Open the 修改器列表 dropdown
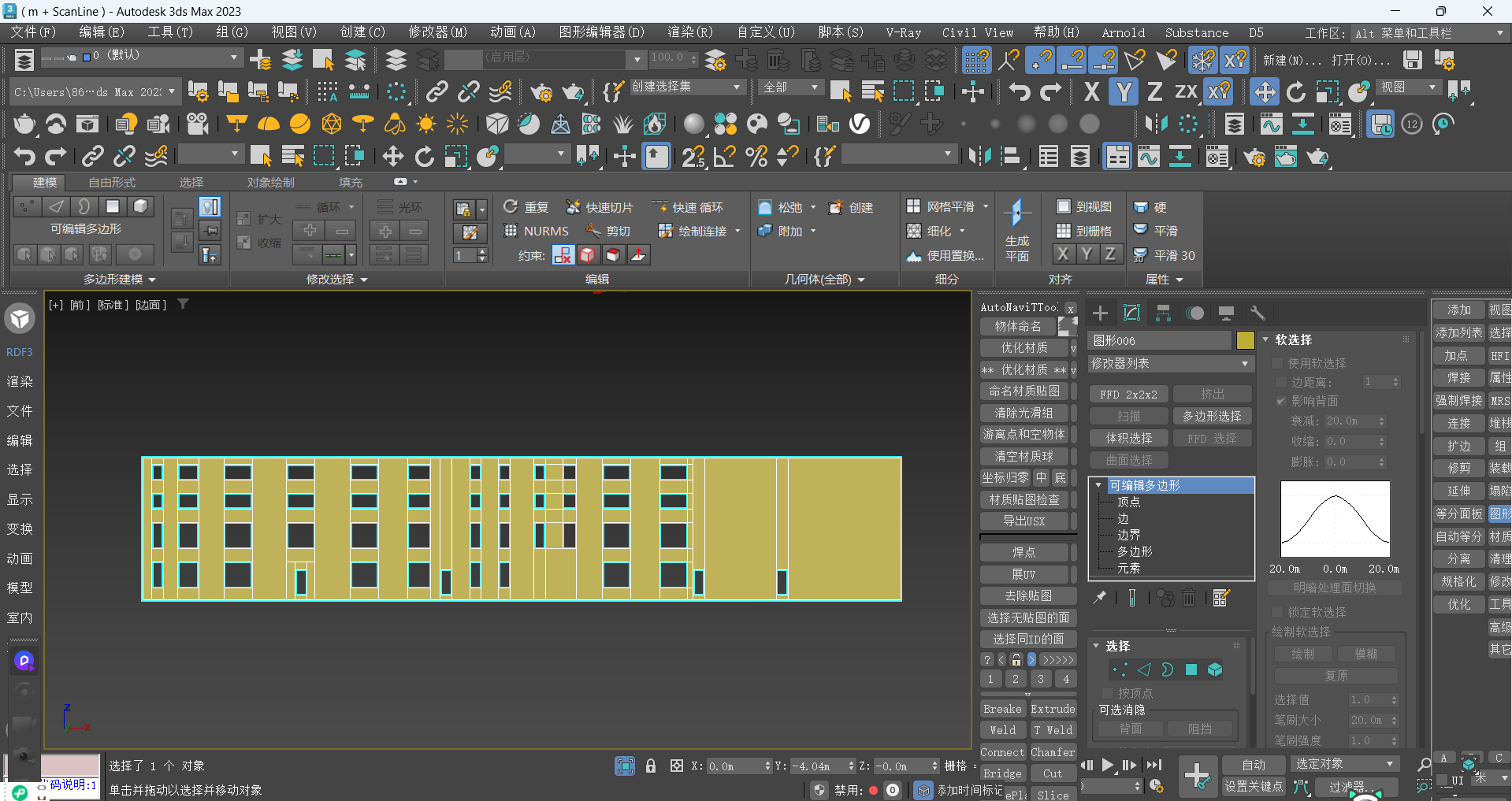This screenshot has height=801, width=1512. point(1170,363)
